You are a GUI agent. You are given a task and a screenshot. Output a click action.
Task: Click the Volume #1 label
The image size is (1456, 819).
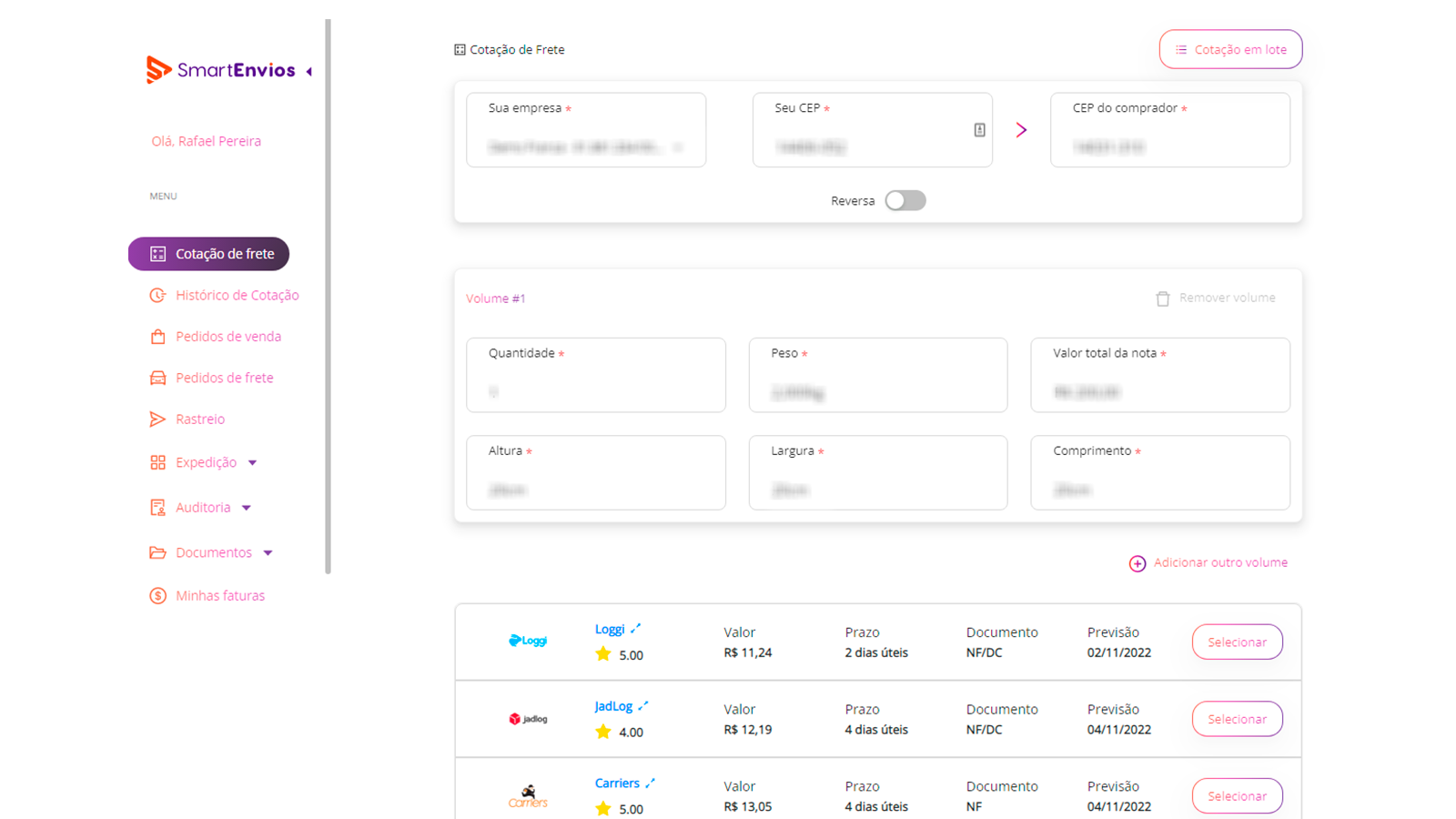point(496,298)
